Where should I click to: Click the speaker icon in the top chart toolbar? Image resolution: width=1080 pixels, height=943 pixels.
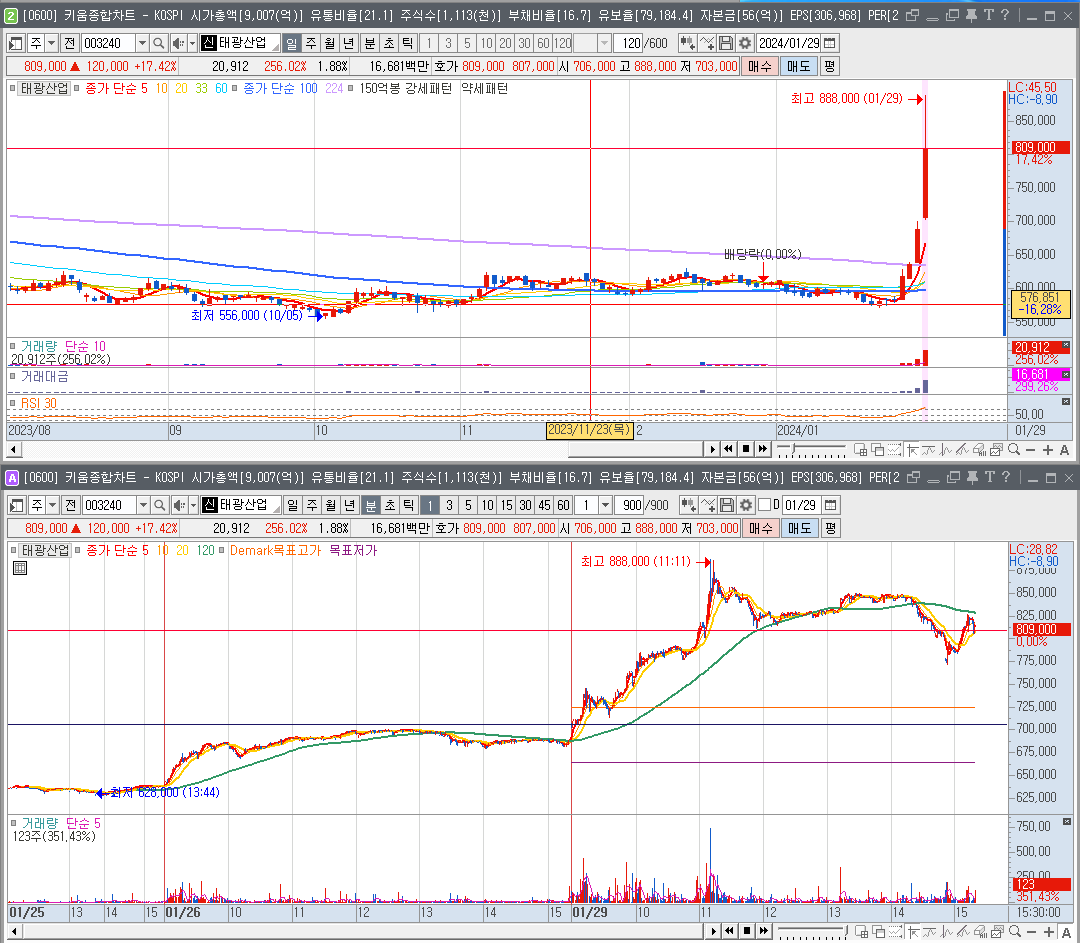(x=178, y=43)
